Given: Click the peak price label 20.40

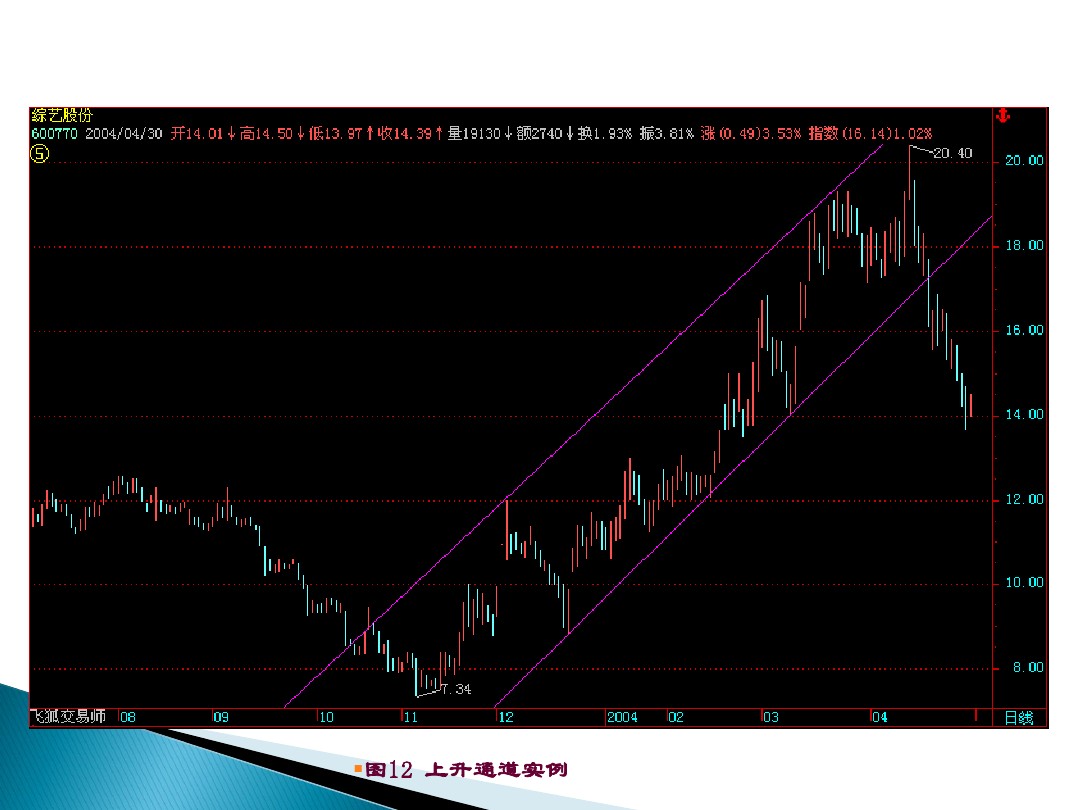Looking at the screenshot, I should point(953,153).
